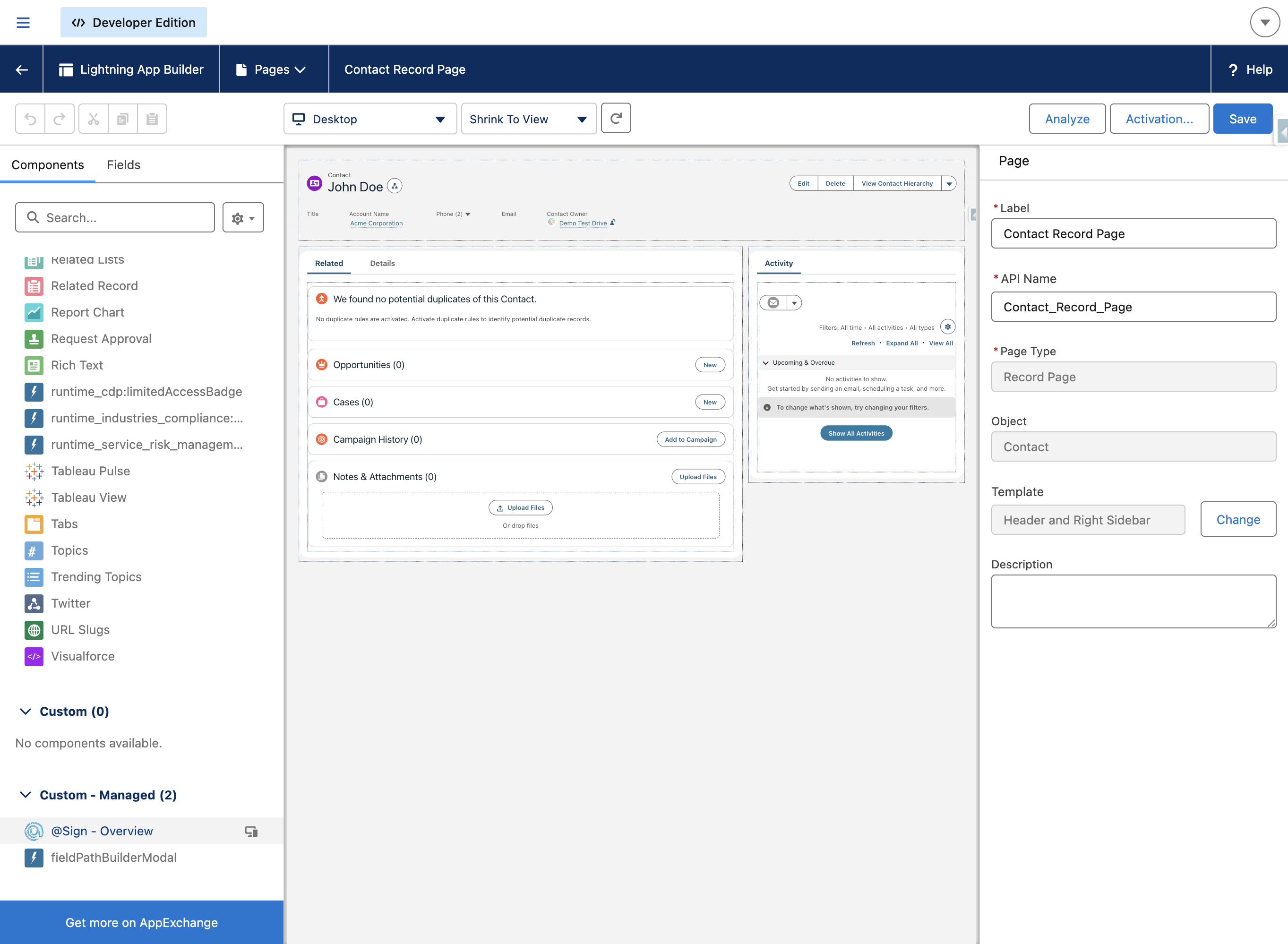Image resolution: width=1288 pixels, height=944 pixels.
Task: Click the undo arrow icon
Action: coord(30,119)
